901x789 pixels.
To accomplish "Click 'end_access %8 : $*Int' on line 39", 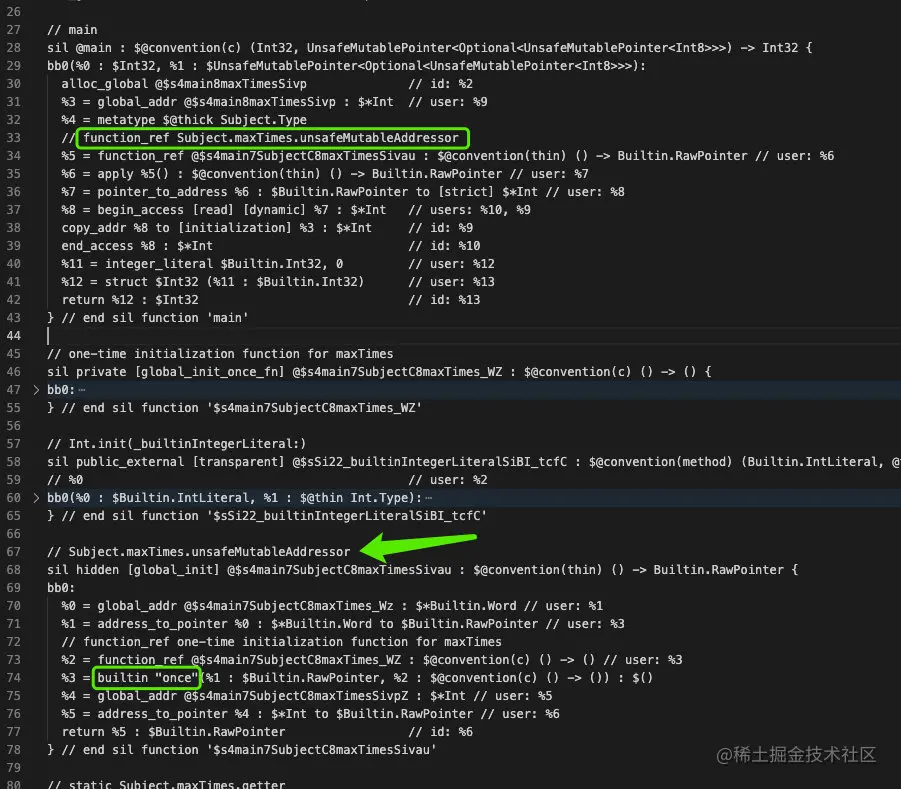I will tap(137, 246).
